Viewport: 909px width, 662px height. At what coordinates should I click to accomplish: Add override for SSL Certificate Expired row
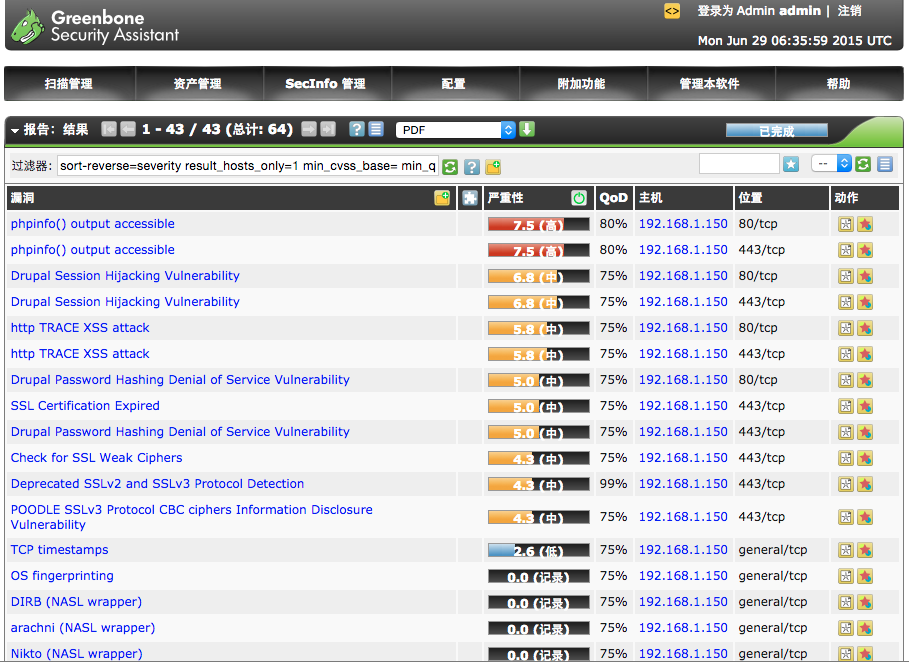tap(865, 406)
